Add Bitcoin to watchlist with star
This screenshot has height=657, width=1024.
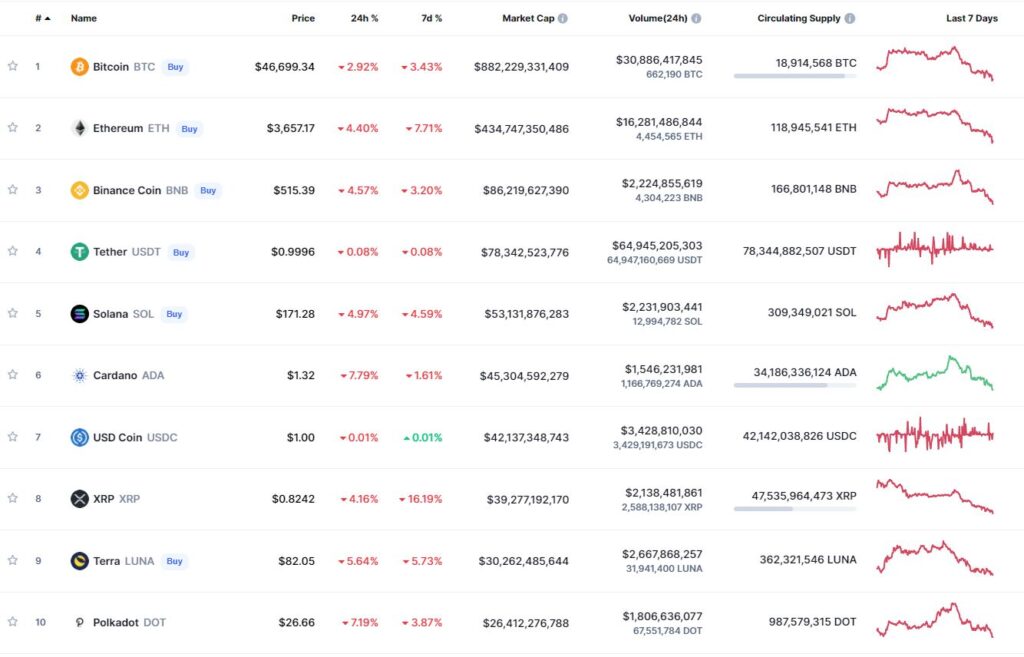12,66
